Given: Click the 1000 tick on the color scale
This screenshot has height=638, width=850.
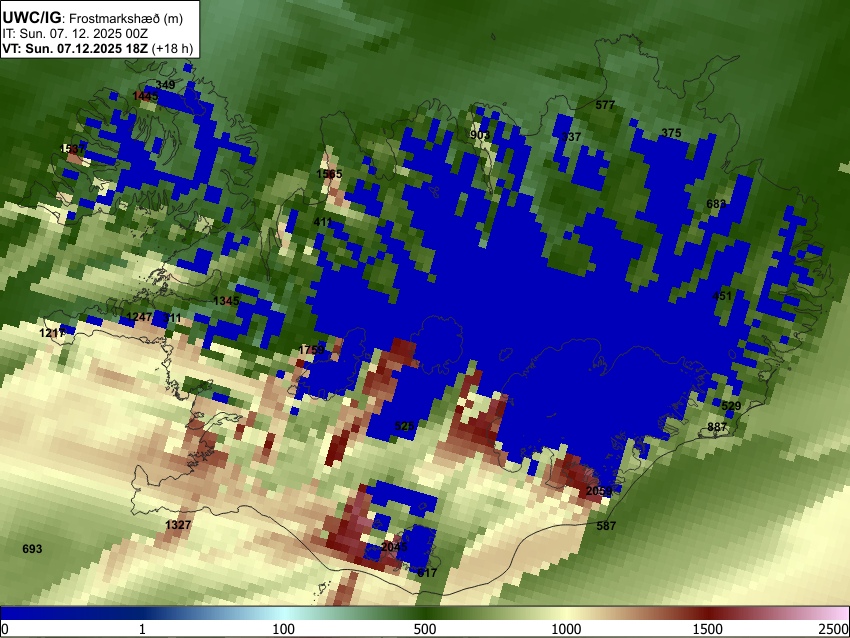Looking at the screenshot, I should click(x=566, y=629).
